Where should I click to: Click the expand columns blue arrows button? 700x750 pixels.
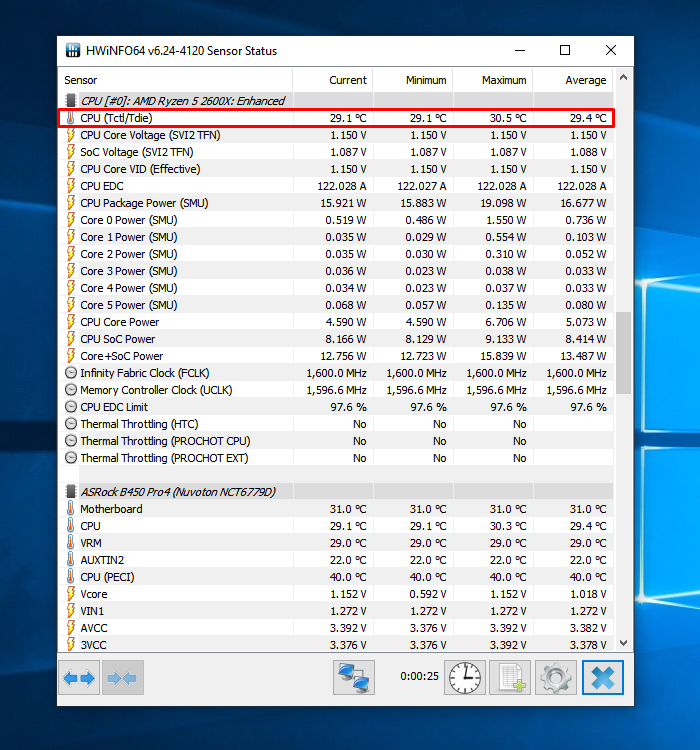79,678
